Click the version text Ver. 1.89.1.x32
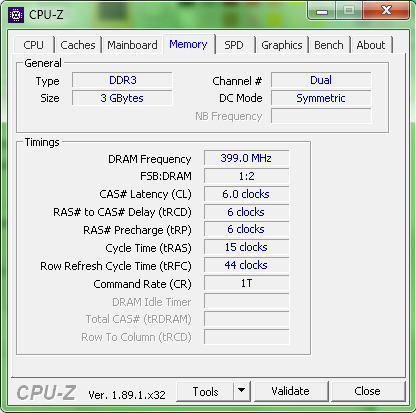This screenshot has width=416, height=413. pyautogui.click(x=127, y=395)
